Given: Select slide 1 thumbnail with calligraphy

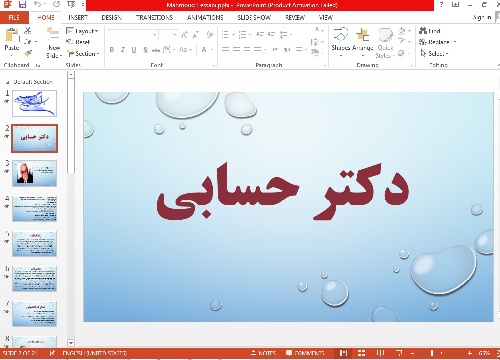Looking at the screenshot, I should [x=34, y=103].
